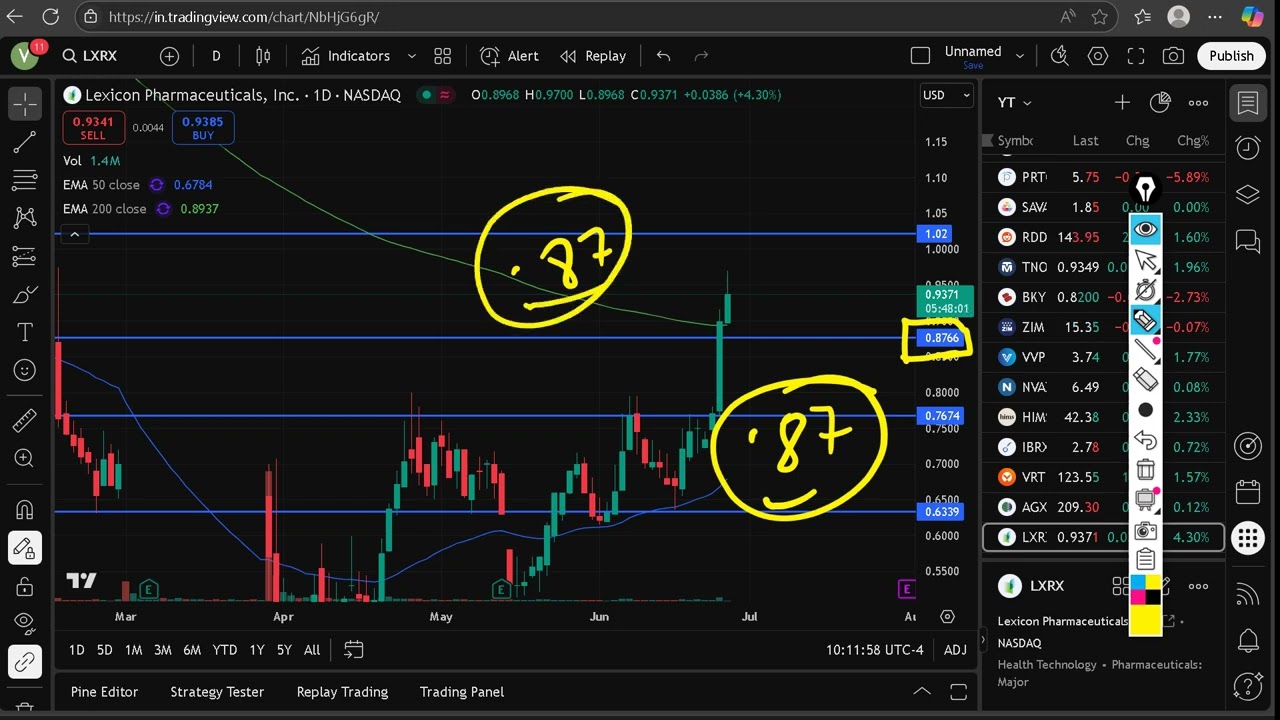The width and height of the screenshot is (1280, 720).
Task: Open the watchlist more options menu
Action: click(1198, 102)
